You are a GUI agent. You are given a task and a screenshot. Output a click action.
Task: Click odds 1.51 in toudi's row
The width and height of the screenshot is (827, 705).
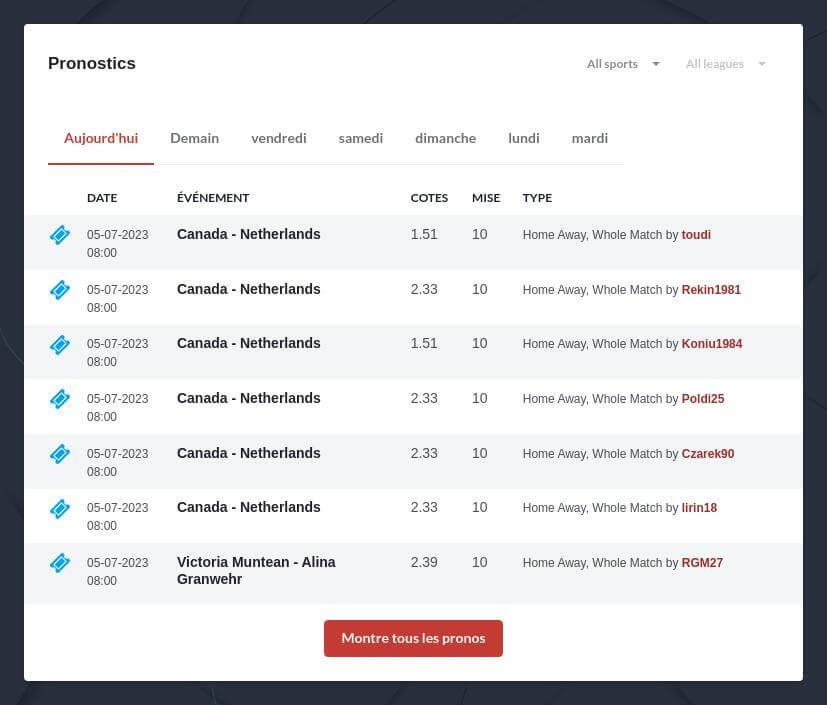coord(424,234)
